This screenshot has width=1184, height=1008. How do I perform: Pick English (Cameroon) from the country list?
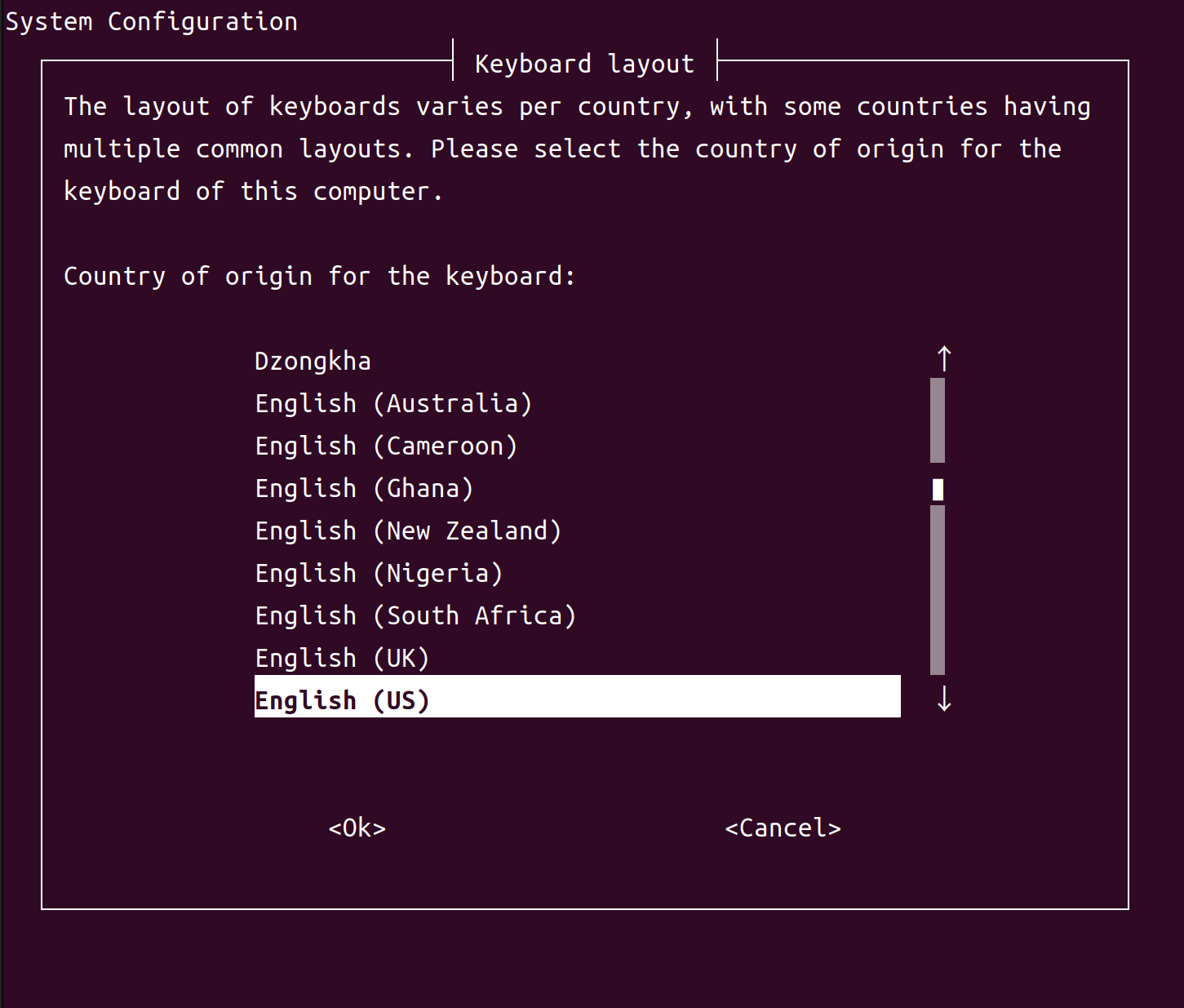[x=385, y=445]
